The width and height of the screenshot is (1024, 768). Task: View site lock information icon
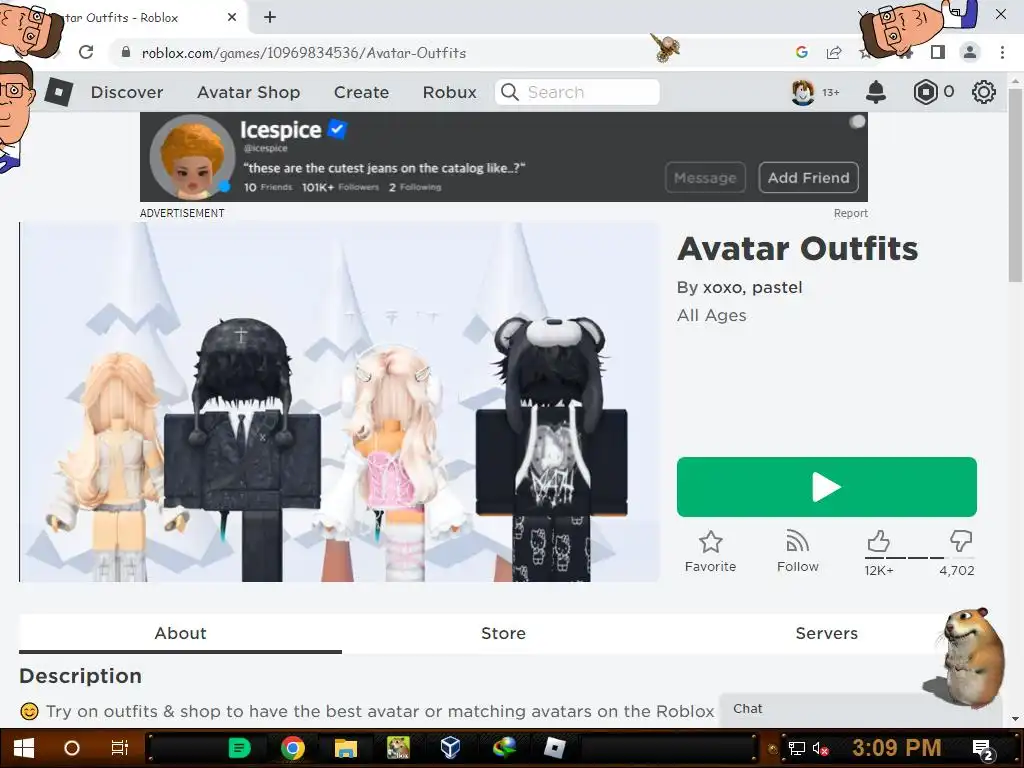click(126, 52)
